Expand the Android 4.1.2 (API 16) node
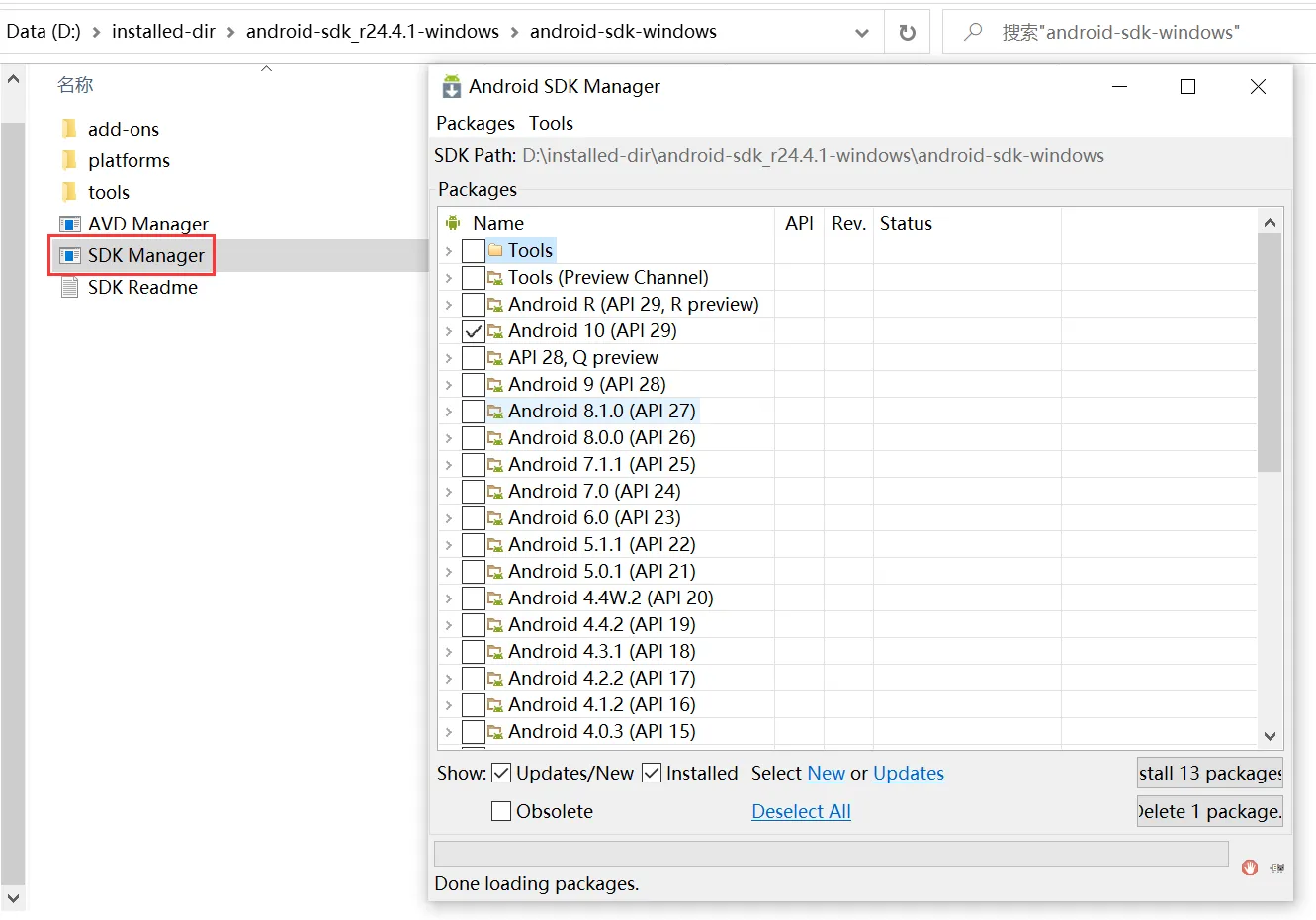1316x920 pixels. (449, 705)
